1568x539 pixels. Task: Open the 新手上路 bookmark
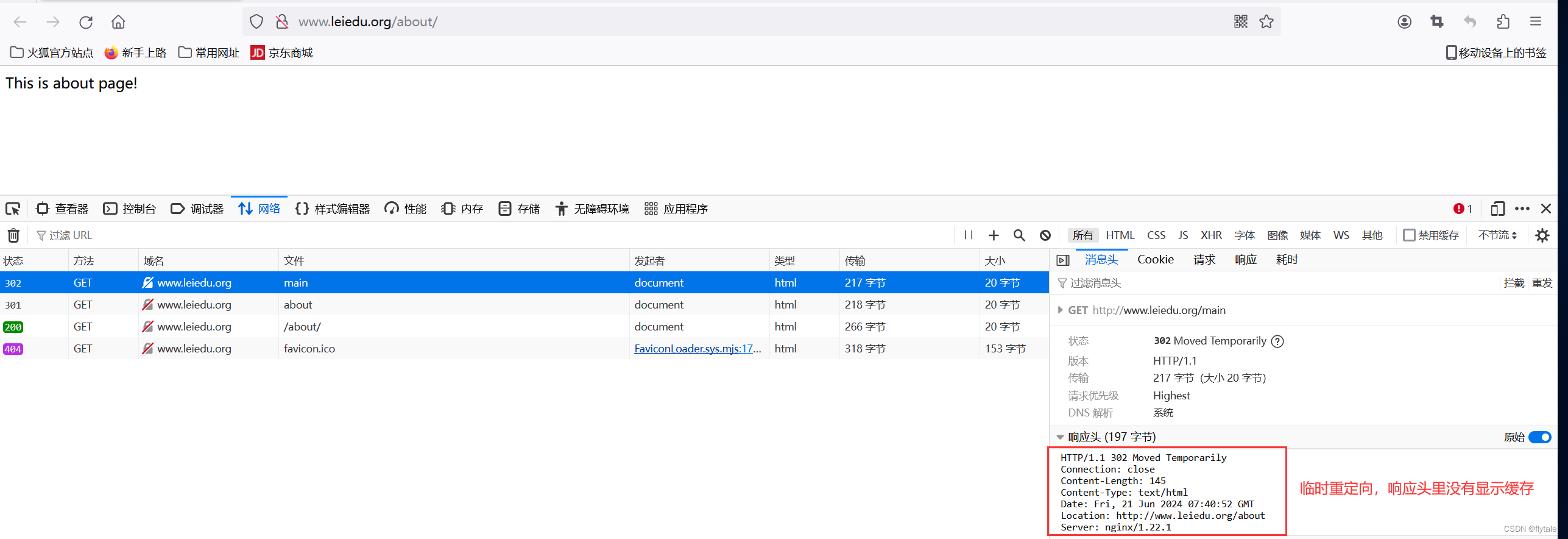pos(135,53)
